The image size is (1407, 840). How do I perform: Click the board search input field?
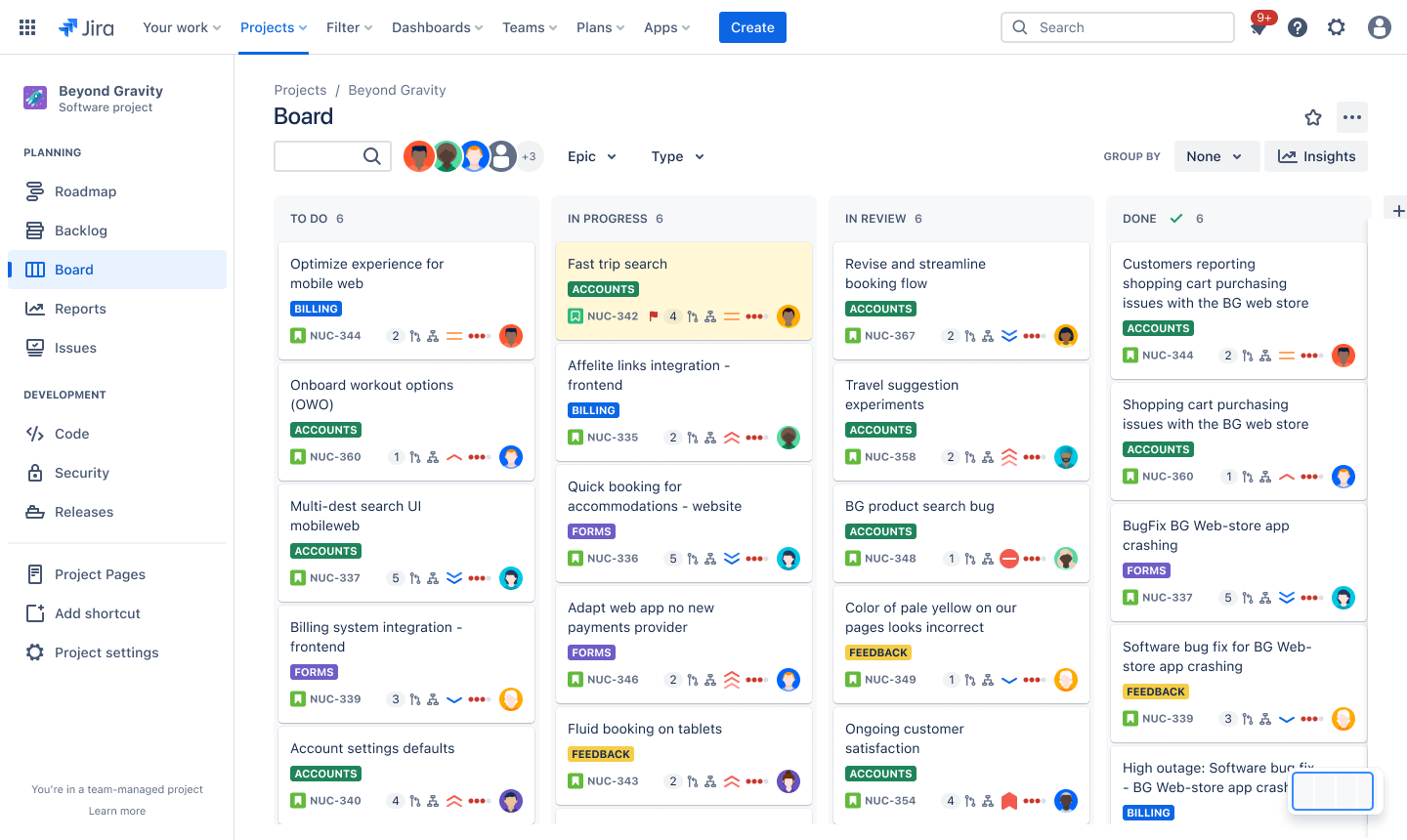pyautogui.click(x=327, y=156)
